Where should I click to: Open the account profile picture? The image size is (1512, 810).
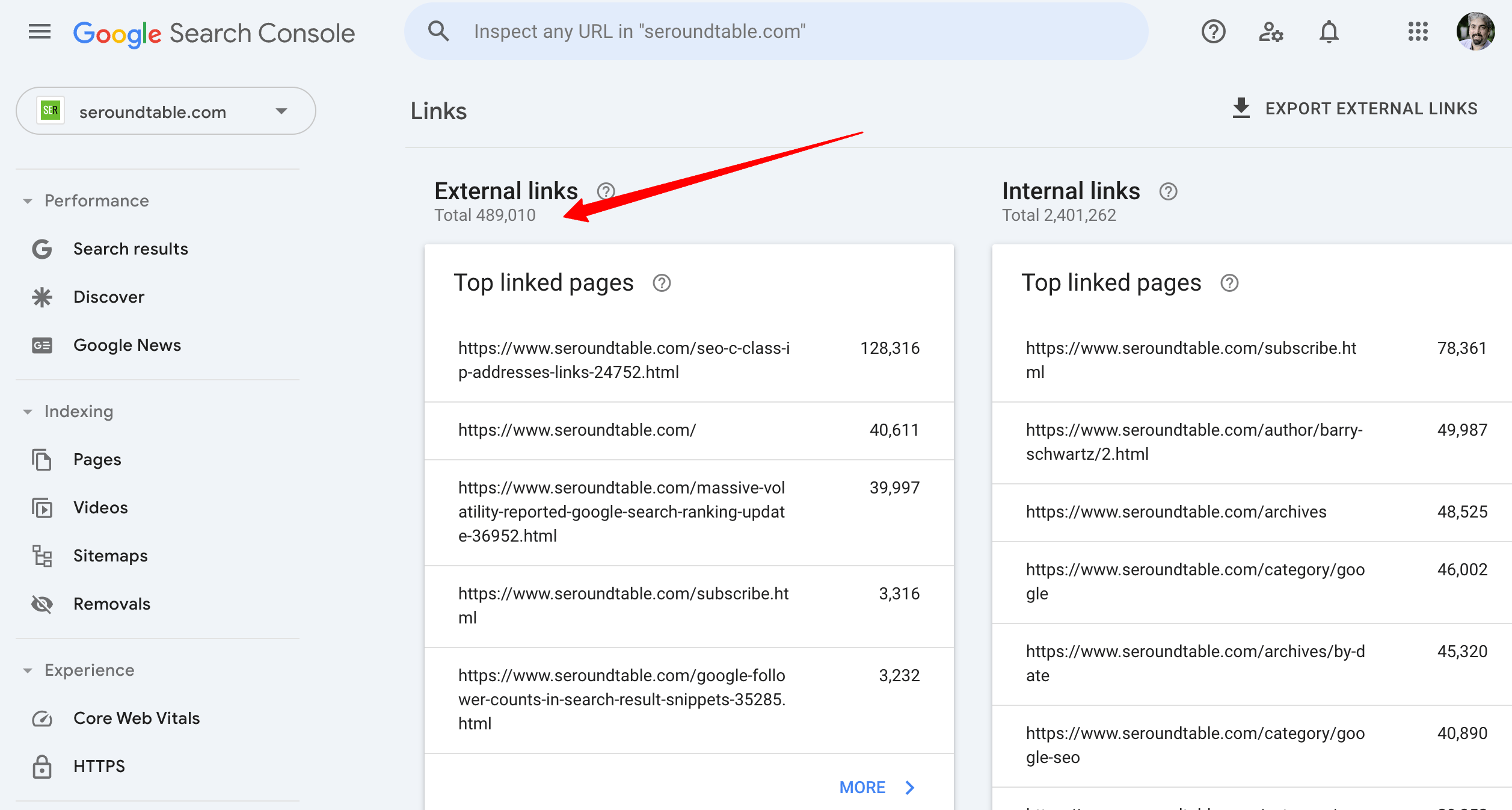point(1475,31)
